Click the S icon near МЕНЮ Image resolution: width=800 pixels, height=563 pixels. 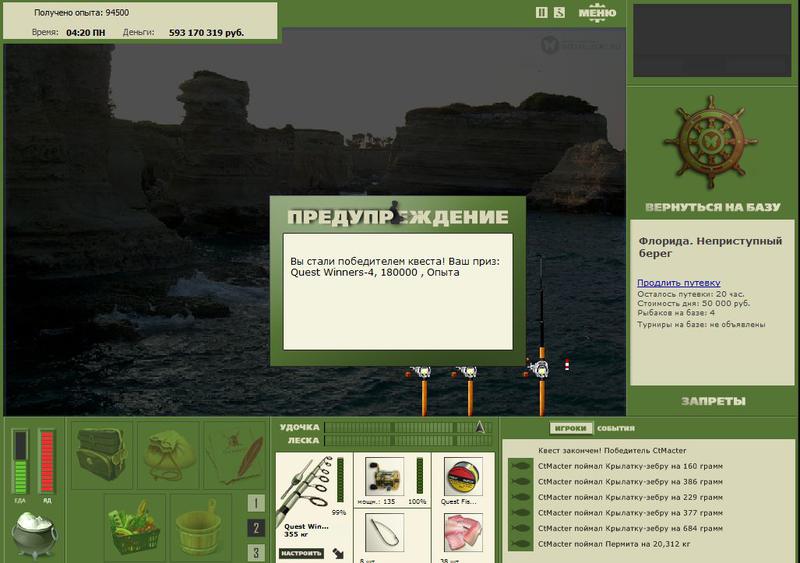click(x=559, y=12)
